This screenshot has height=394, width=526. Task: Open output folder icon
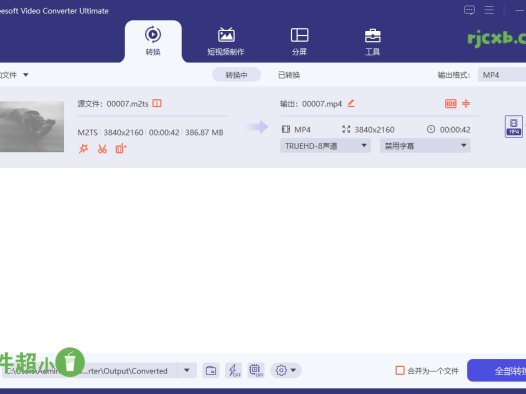211,371
